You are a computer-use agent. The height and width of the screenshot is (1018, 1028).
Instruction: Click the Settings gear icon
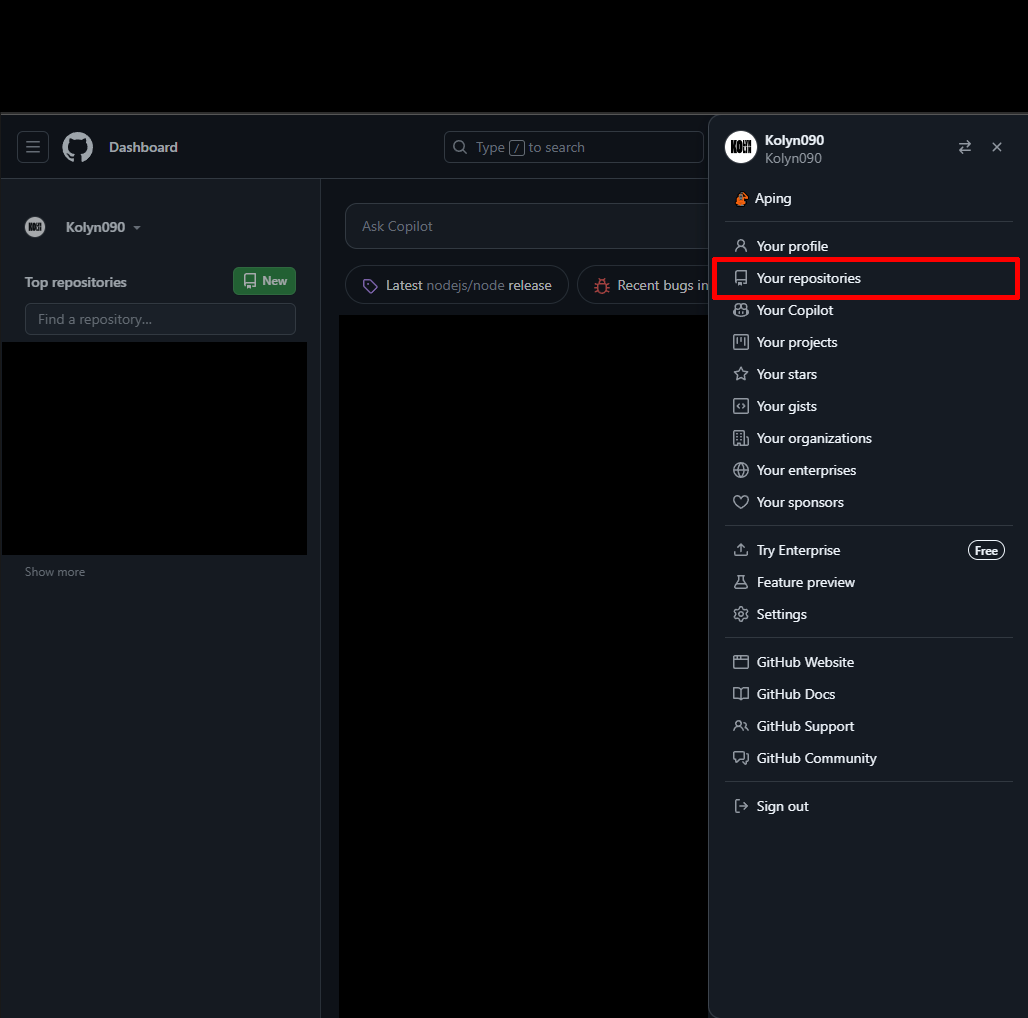741,614
